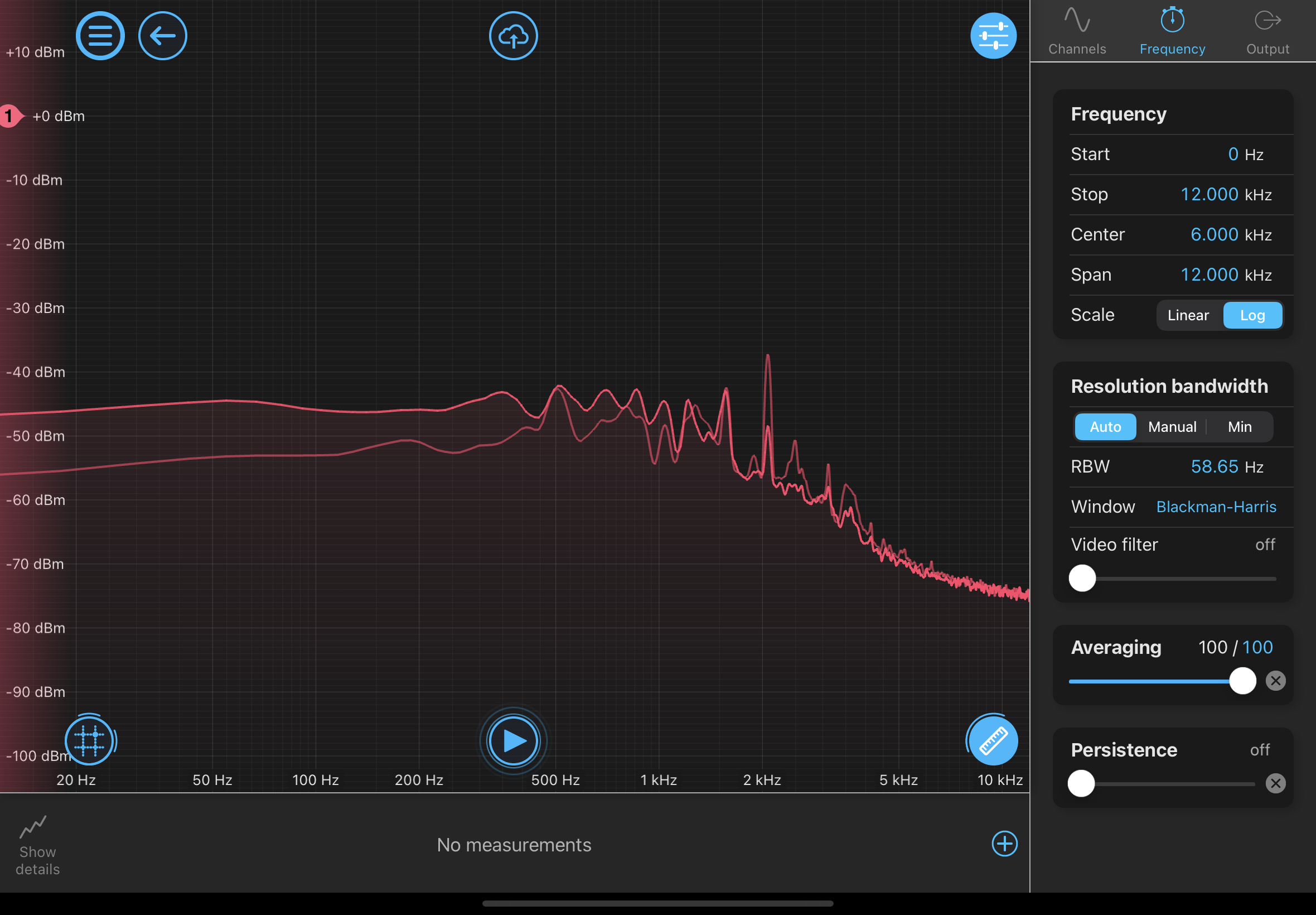The width and height of the screenshot is (1316, 915).
Task: Set frequency scale to Linear
Action: click(x=1188, y=315)
